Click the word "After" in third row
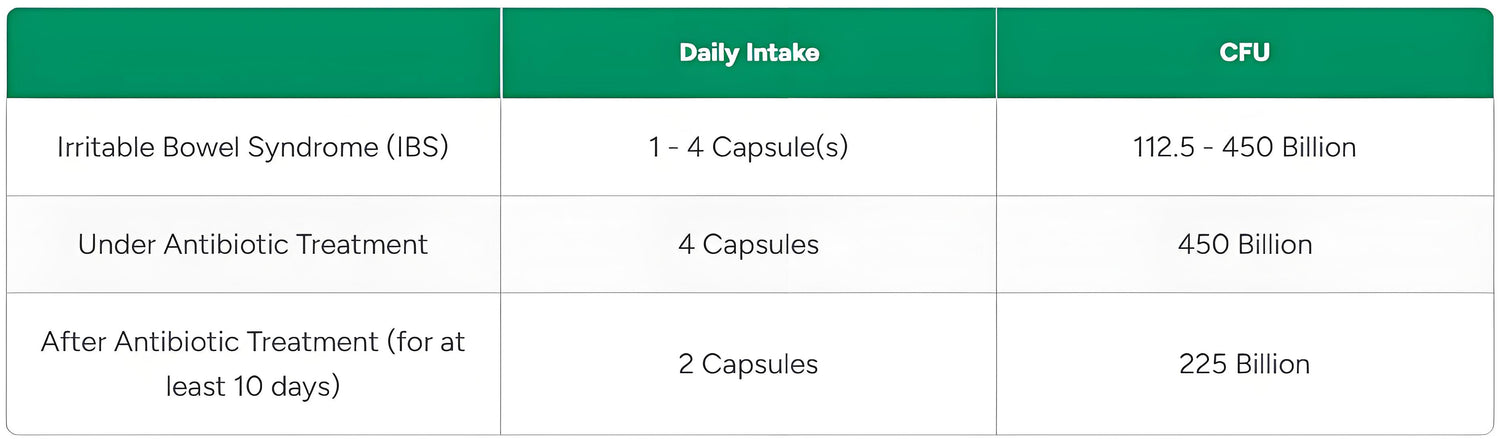The width and height of the screenshot is (1500, 439). click(73, 341)
